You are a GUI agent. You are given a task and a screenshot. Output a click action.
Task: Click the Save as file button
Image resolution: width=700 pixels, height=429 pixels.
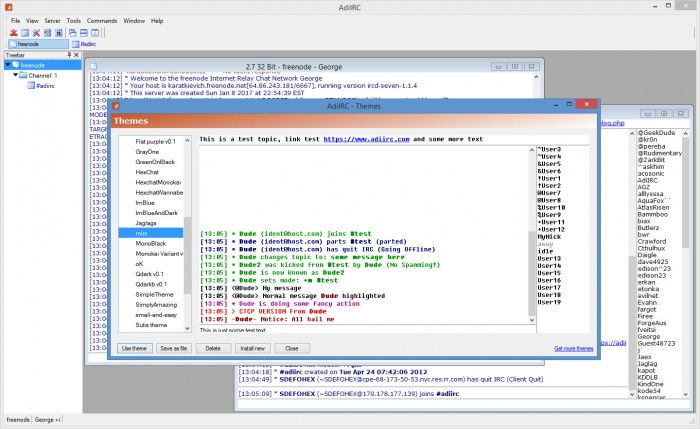tap(174, 348)
